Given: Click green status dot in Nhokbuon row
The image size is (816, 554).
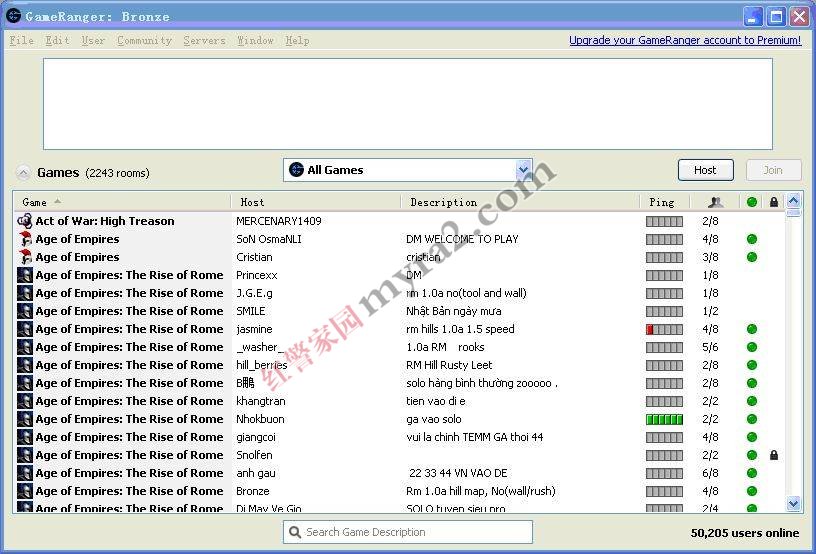Looking at the screenshot, I should 751,419.
